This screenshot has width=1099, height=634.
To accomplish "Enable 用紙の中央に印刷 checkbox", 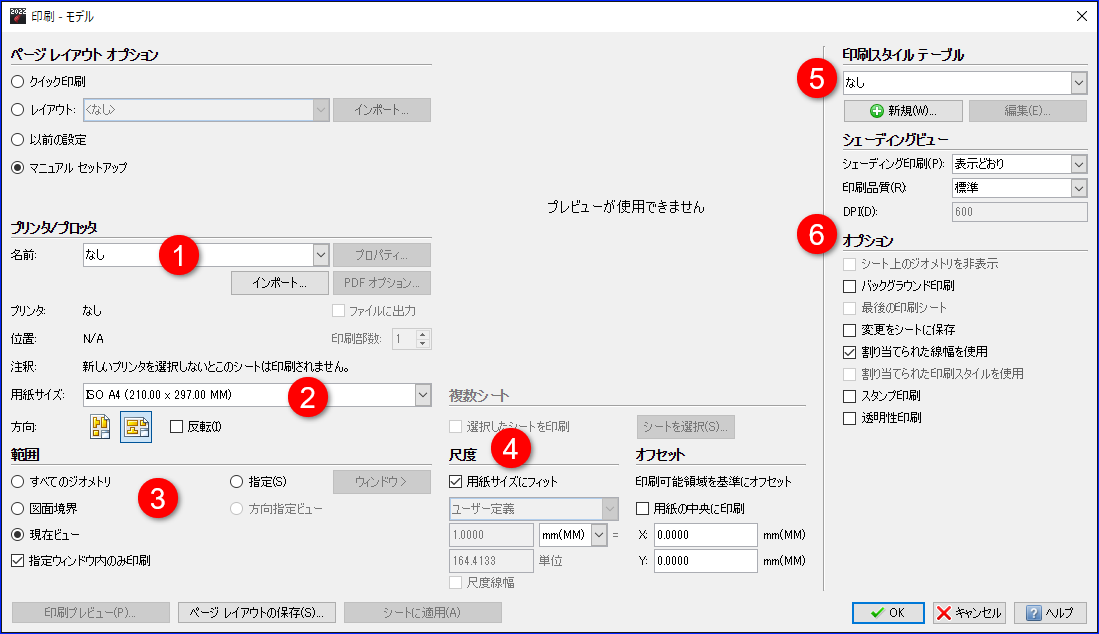I will 642,509.
